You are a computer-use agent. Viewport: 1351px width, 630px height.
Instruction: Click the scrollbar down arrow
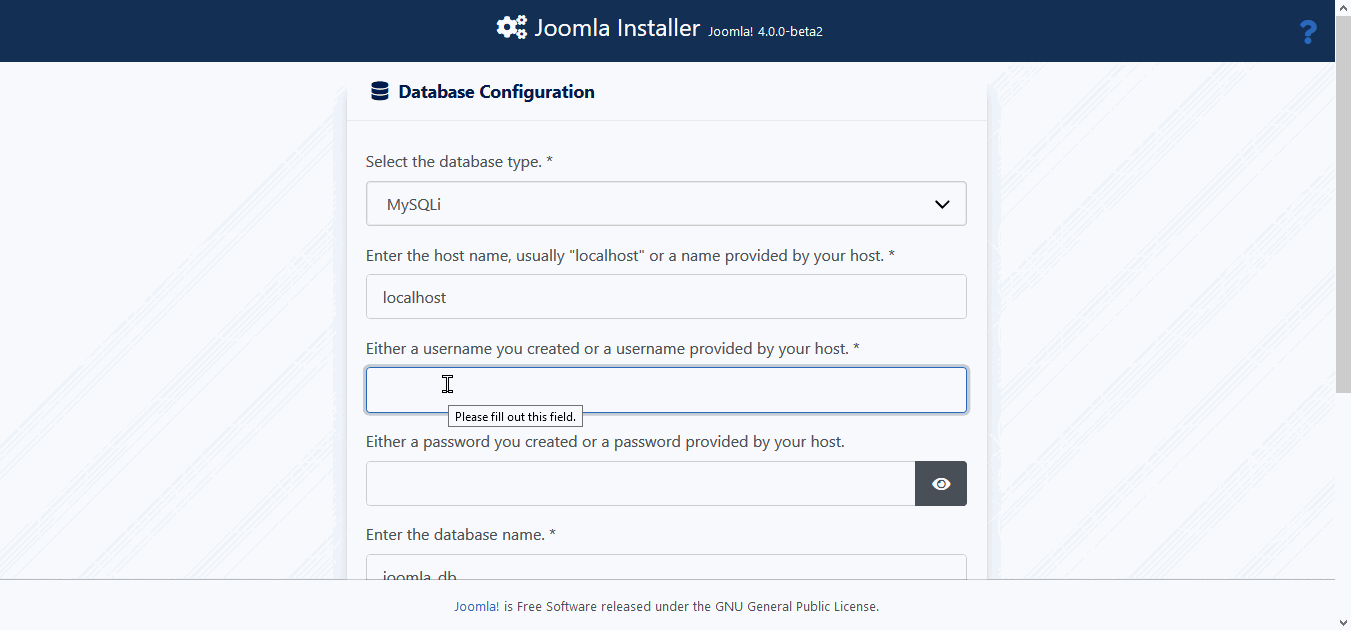click(1343, 622)
